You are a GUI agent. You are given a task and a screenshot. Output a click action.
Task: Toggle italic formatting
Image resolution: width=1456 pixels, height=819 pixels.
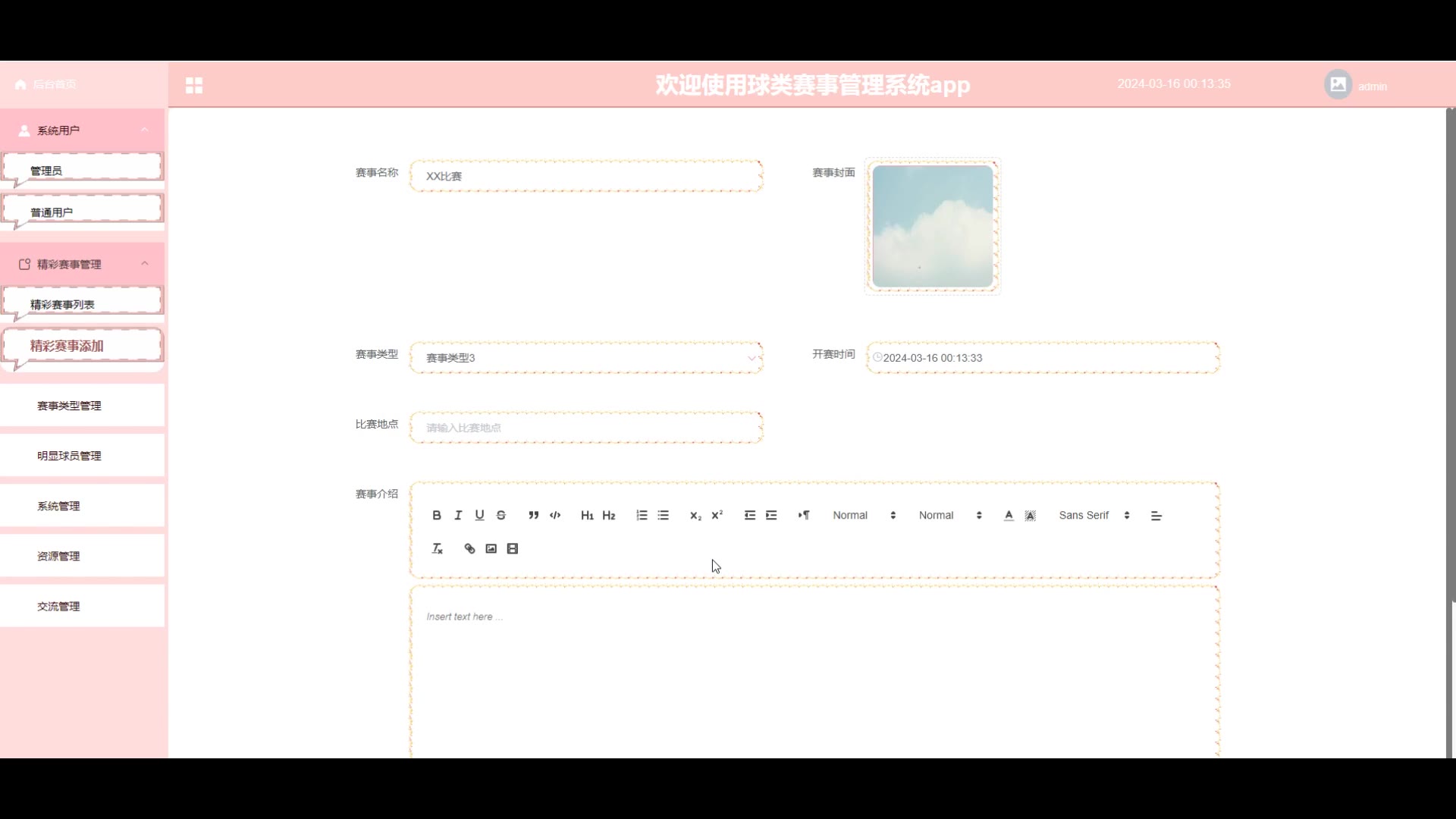[458, 516]
